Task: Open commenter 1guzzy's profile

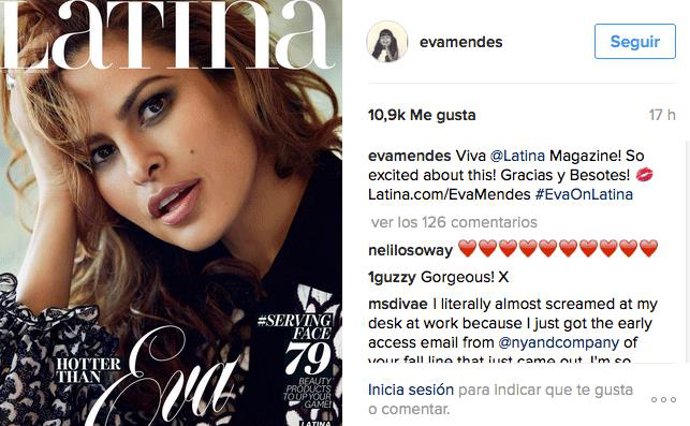Action: 392,277
